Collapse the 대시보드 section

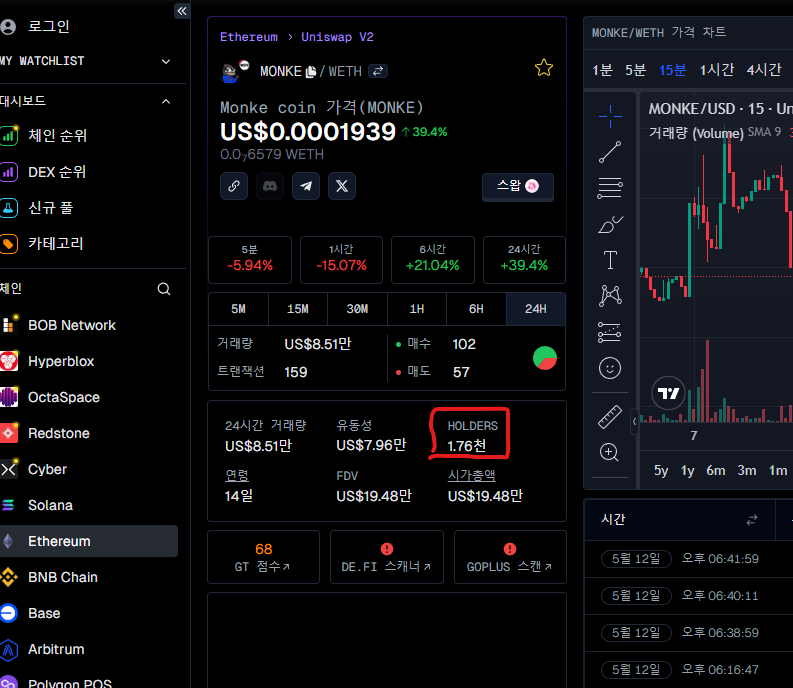pyautogui.click(x=166, y=101)
